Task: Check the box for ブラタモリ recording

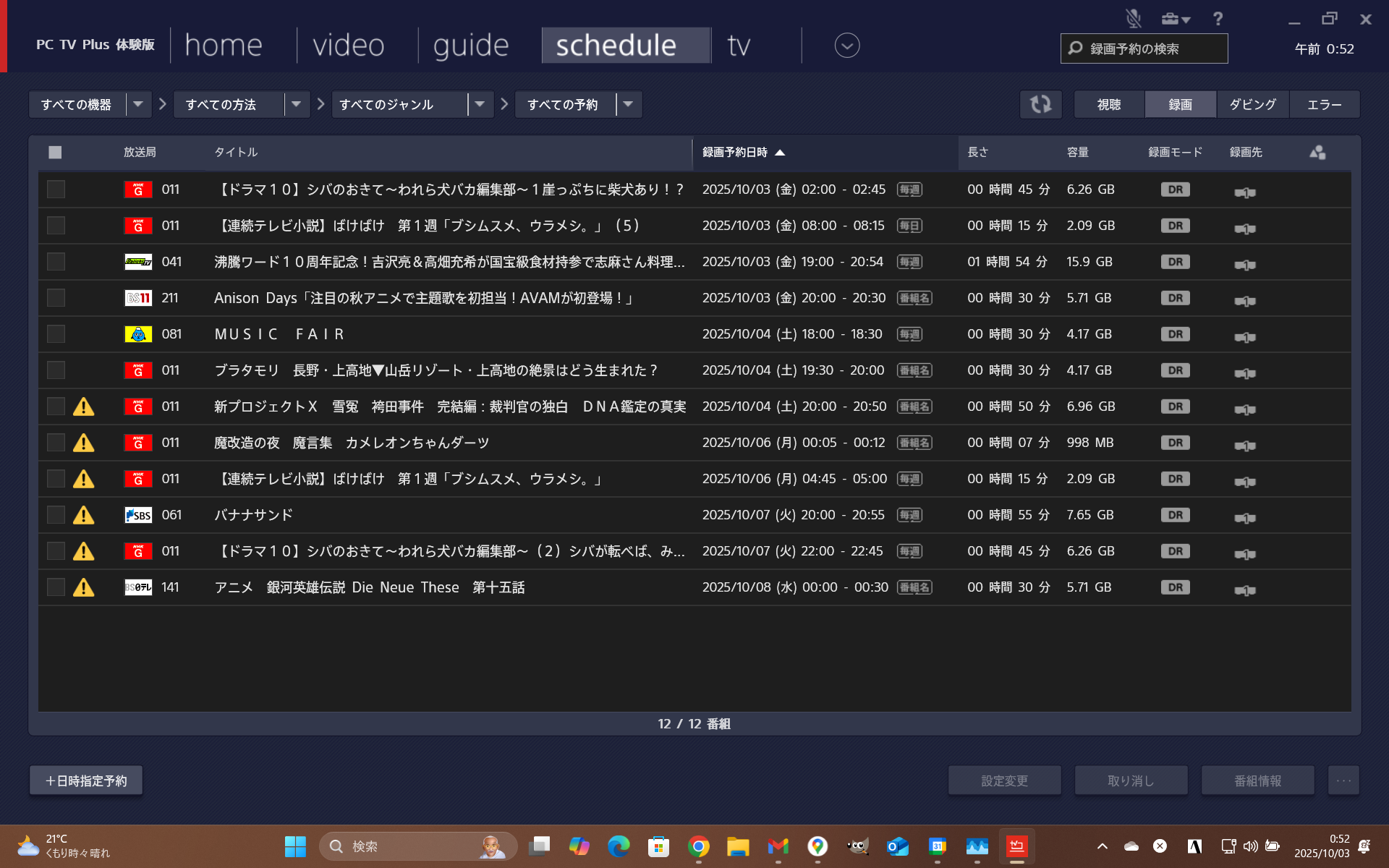Action: click(x=56, y=370)
